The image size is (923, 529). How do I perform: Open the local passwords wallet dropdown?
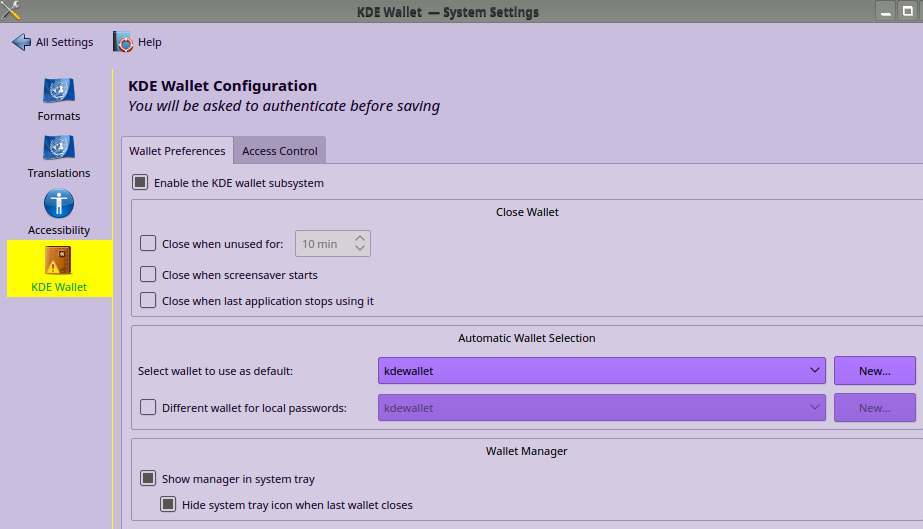click(601, 408)
